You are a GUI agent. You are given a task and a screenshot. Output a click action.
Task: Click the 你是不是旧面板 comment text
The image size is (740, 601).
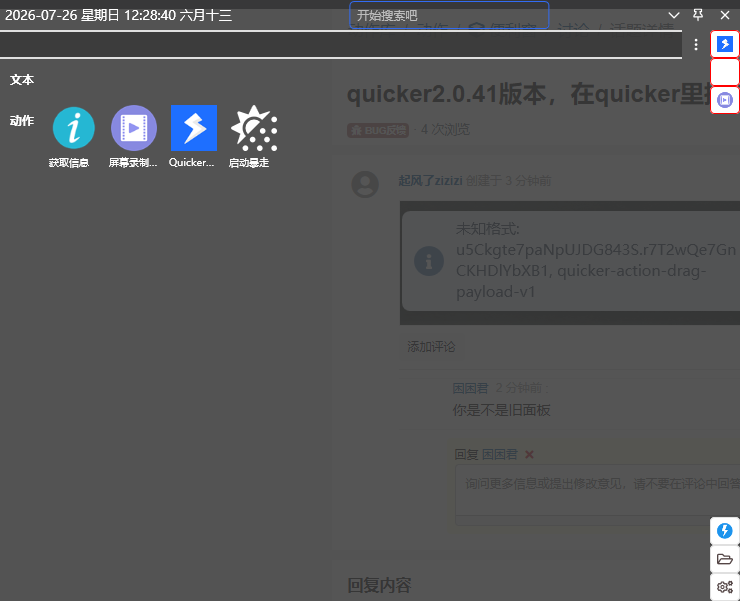click(x=501, y=410)
